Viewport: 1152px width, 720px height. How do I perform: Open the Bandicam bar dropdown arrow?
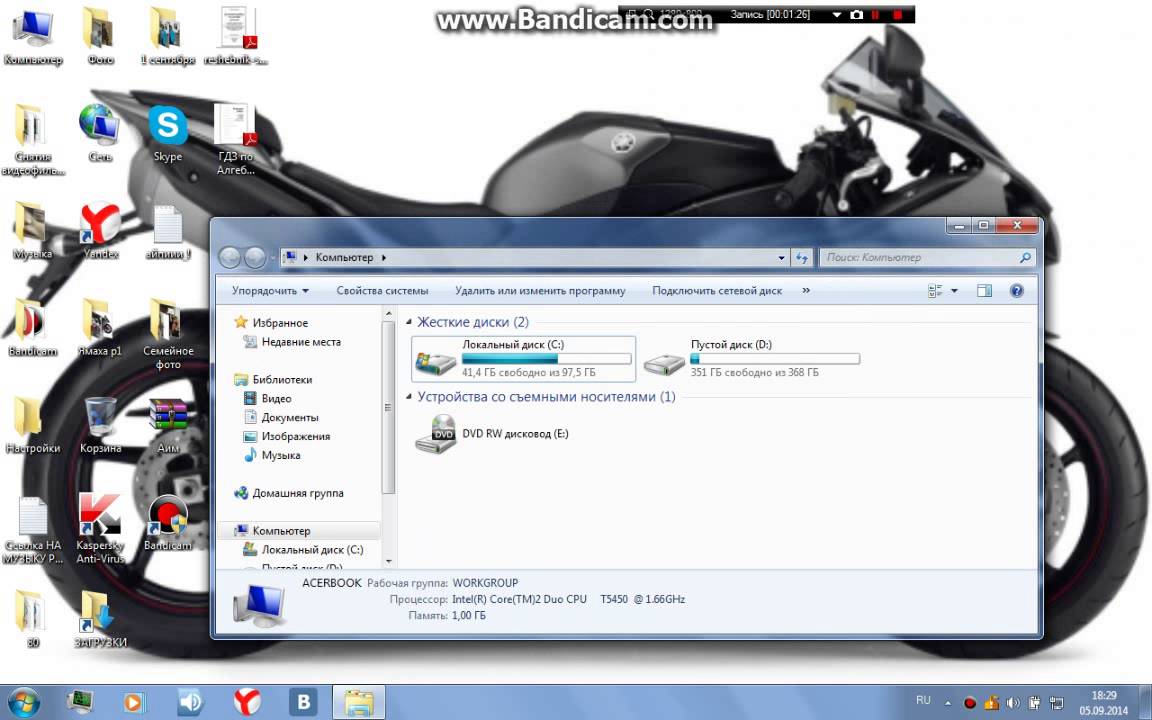(x=836, y=15)
